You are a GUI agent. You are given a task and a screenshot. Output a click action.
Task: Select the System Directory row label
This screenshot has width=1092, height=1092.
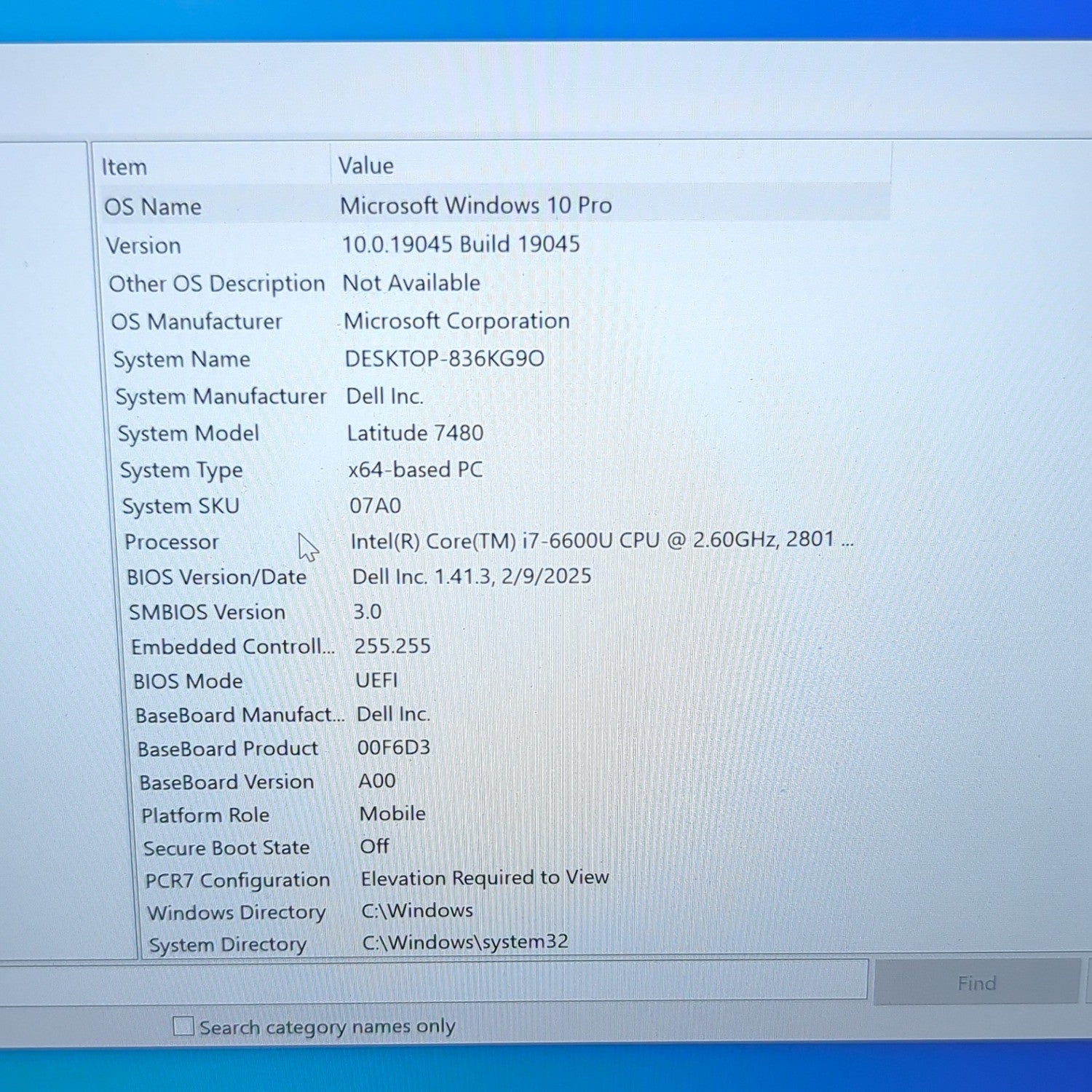[228, 945]
